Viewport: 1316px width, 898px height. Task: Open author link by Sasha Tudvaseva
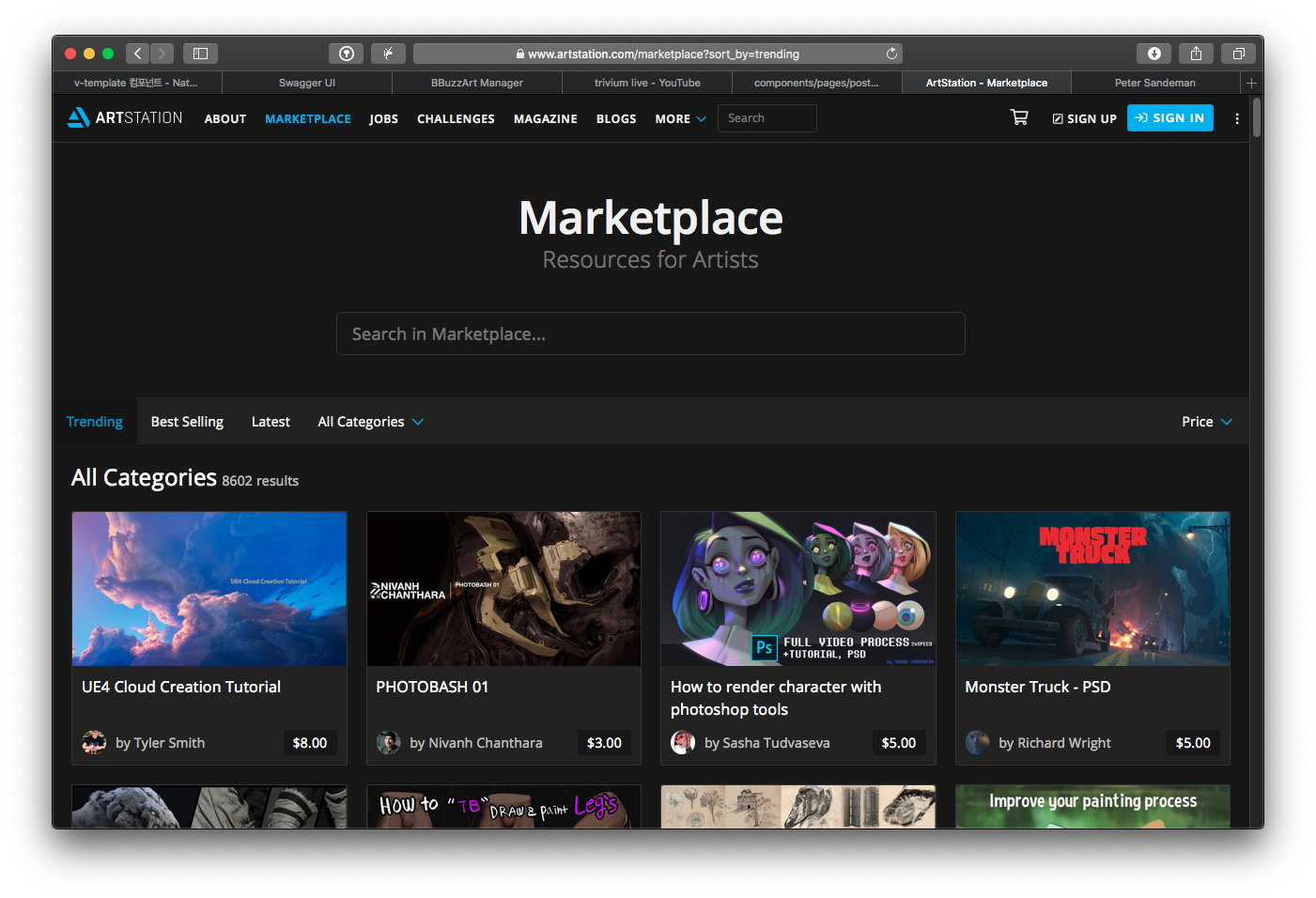[x=767, y=743]
